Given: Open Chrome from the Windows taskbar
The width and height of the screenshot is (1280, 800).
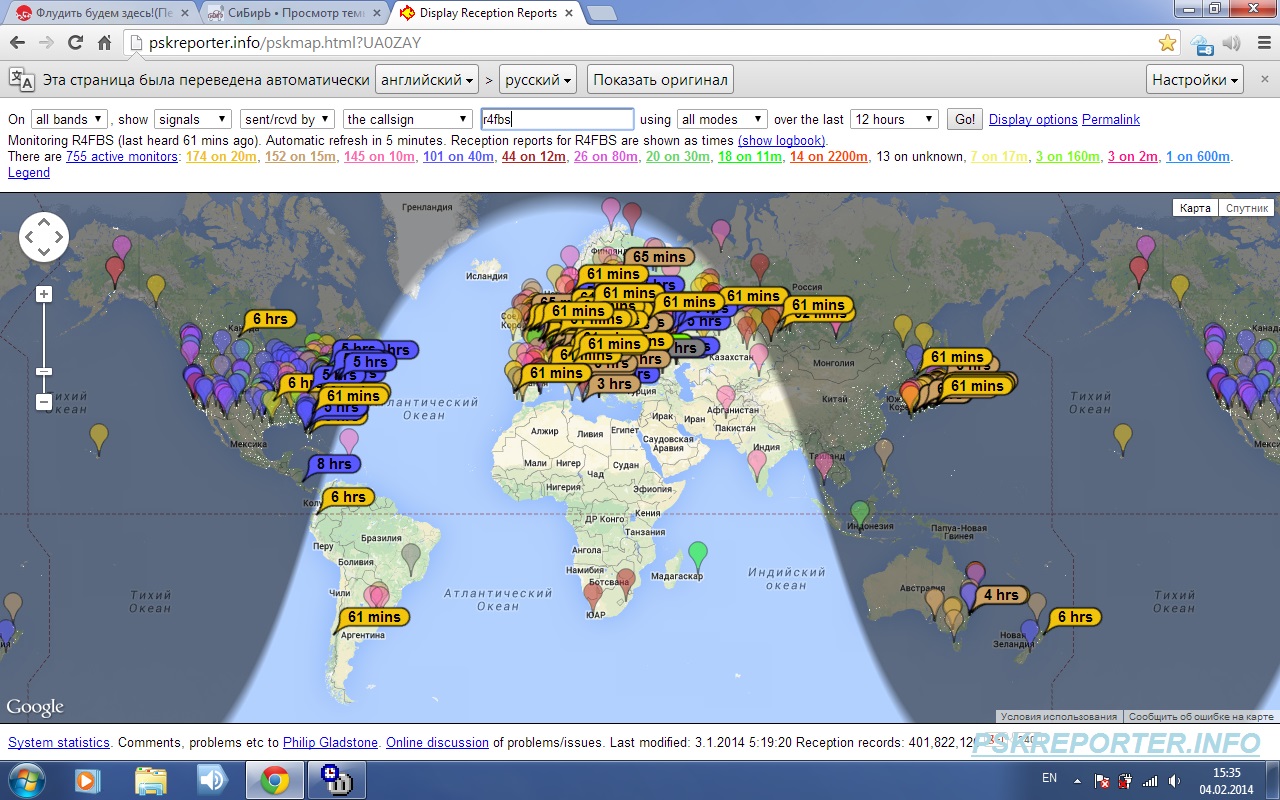Looking at the screenshot, I should pos(275,779).
